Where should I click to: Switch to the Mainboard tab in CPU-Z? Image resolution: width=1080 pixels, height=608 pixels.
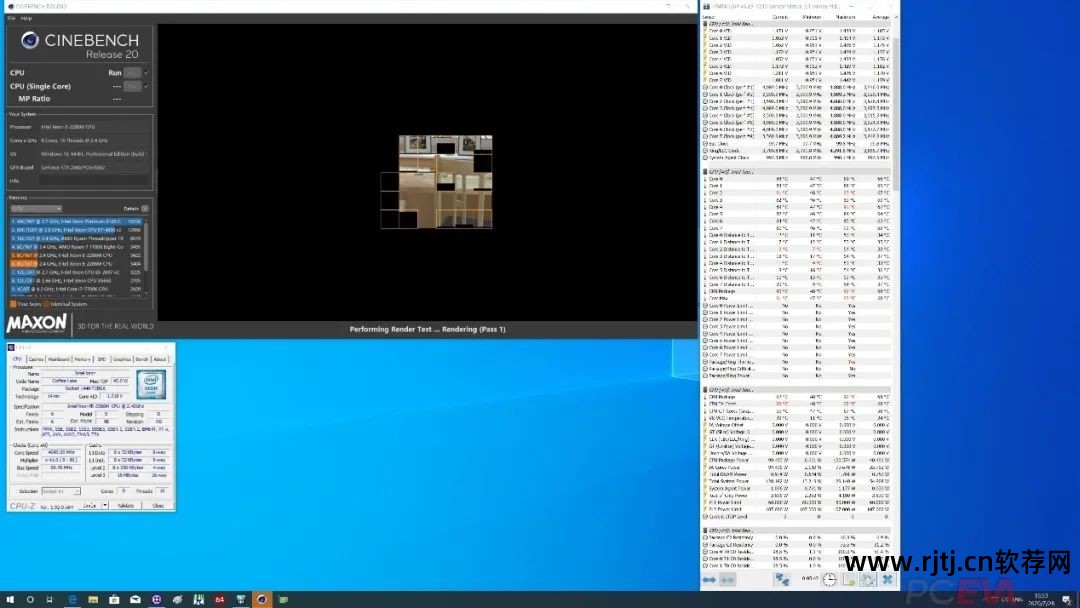pyautogui.click(x=59, y=359)
